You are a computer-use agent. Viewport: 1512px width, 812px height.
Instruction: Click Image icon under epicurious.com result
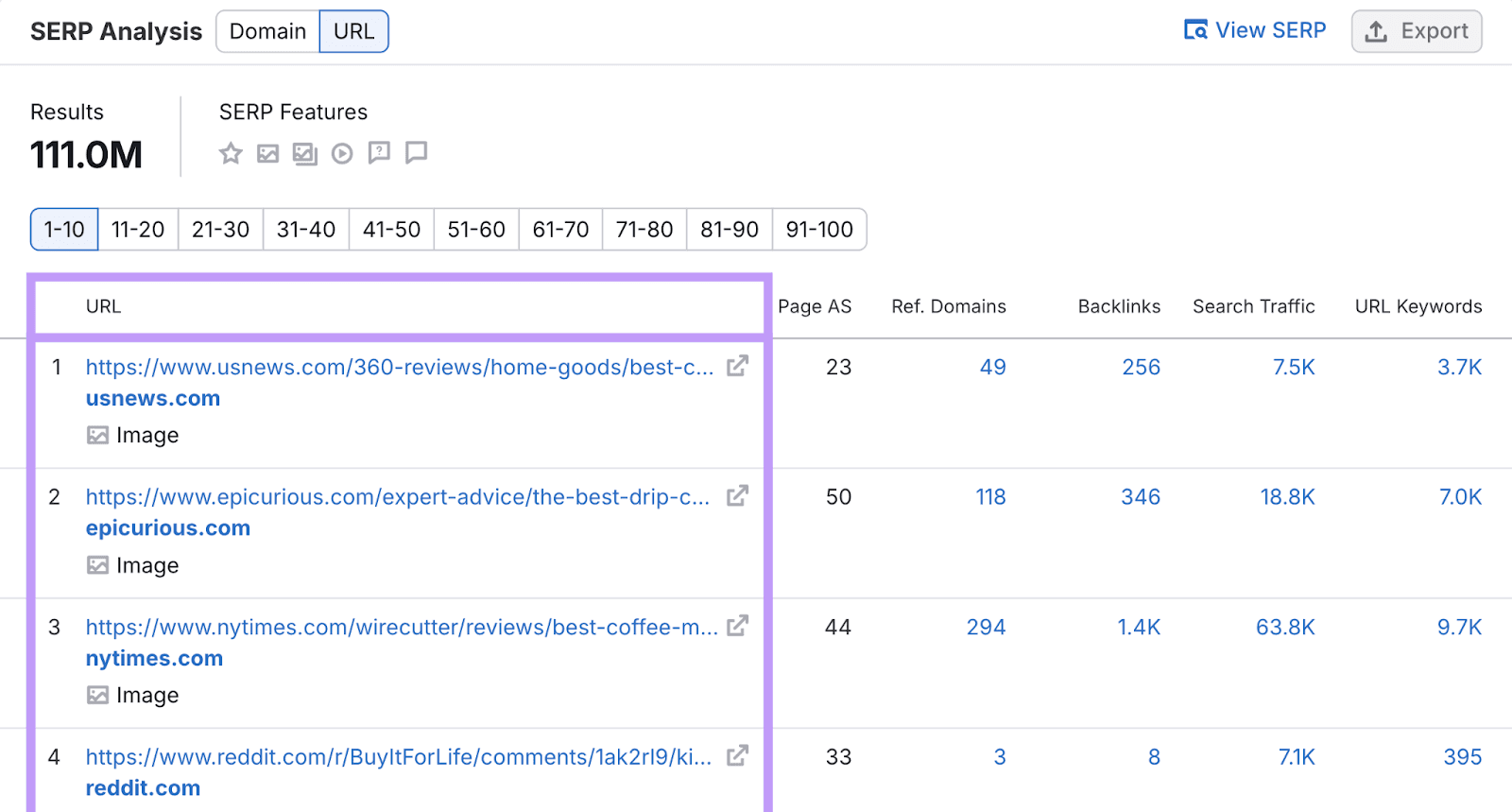[x=97, y=565]
